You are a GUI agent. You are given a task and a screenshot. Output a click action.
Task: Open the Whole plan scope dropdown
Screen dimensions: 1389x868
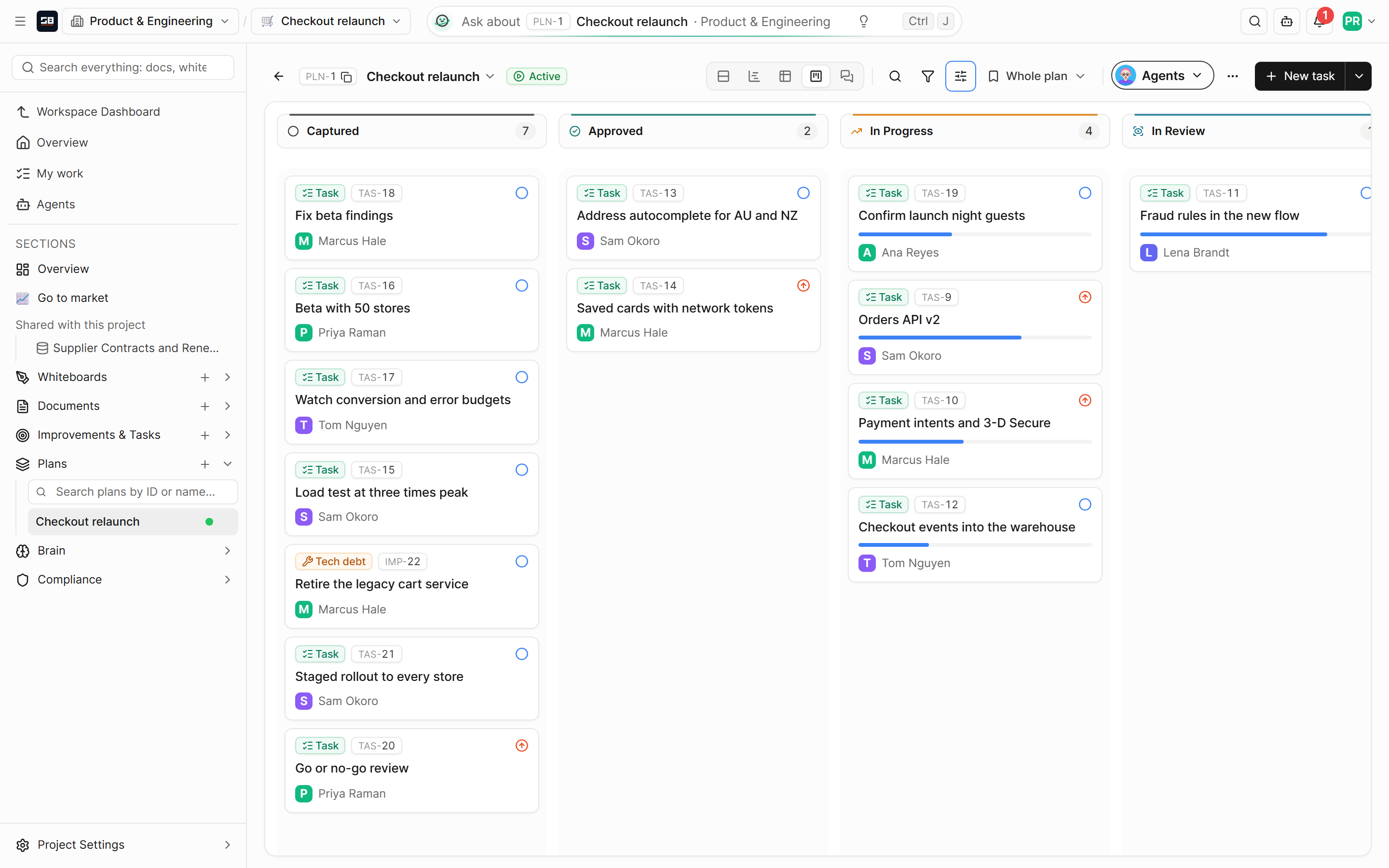click(1036, 76)
